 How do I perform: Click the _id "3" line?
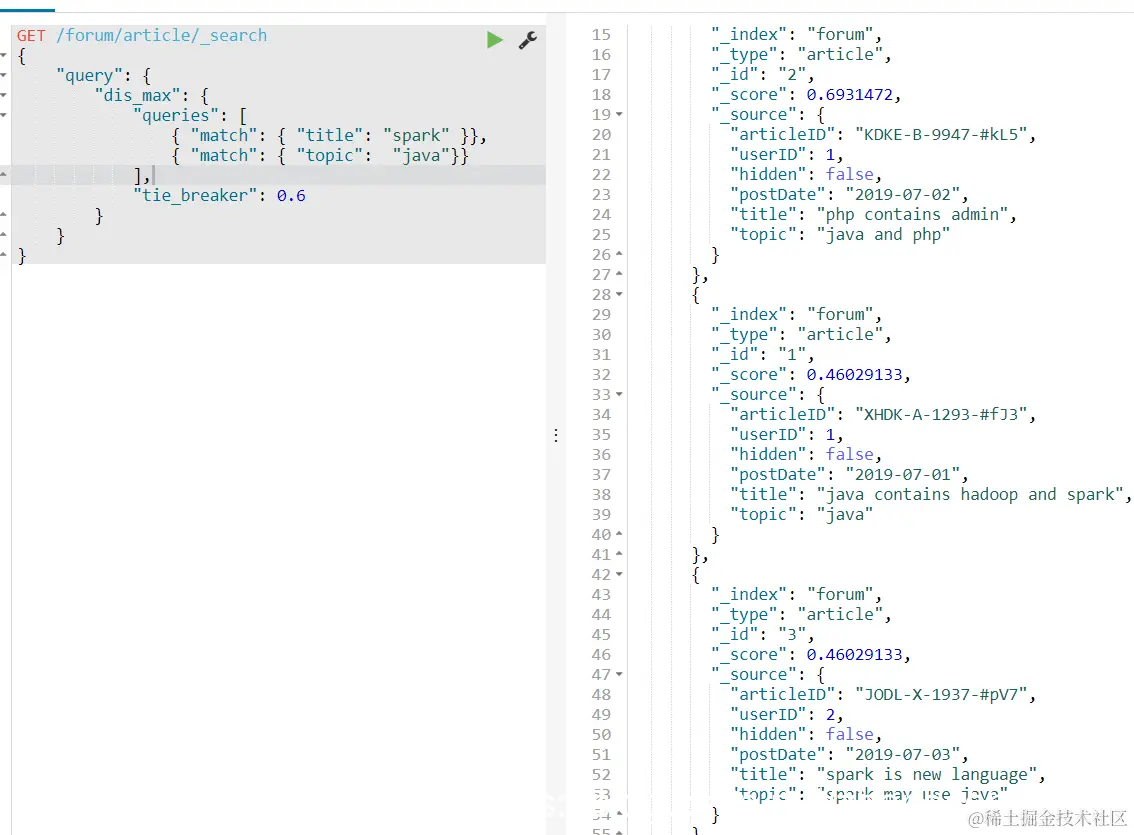(762, 634)
